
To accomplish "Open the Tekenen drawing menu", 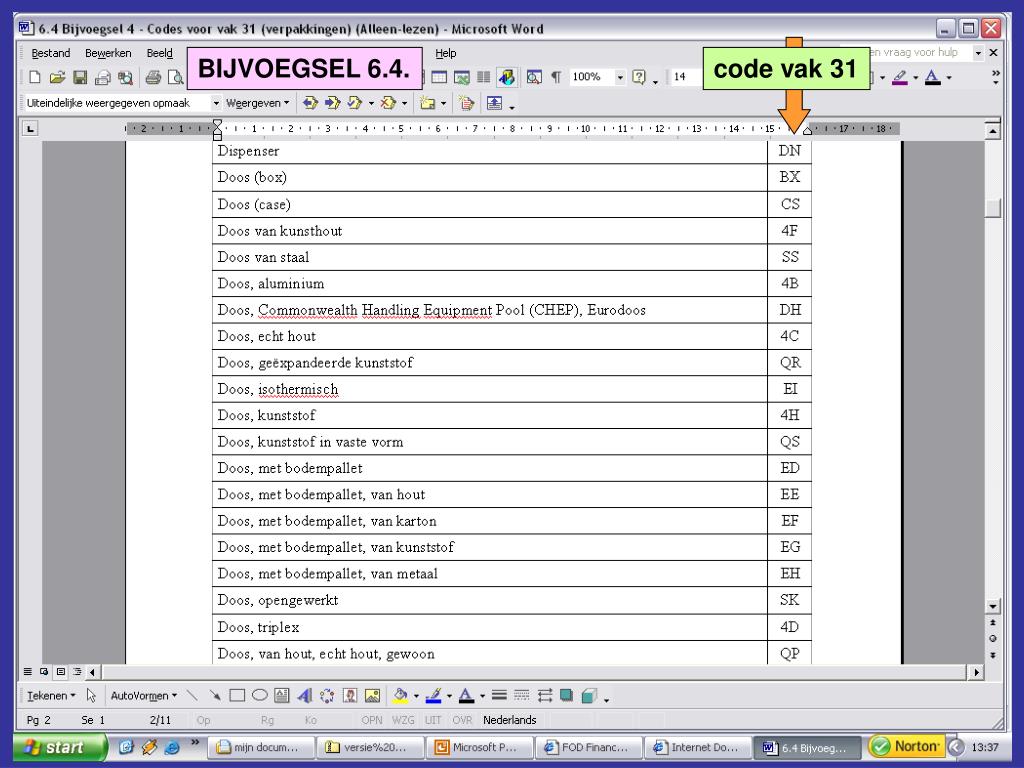I will 51,696.
